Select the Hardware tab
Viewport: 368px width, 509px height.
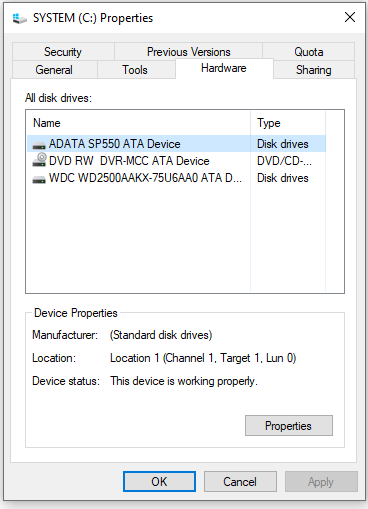tap(224, 68)
